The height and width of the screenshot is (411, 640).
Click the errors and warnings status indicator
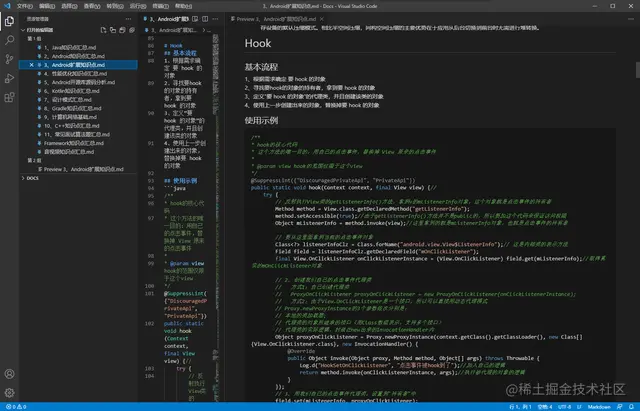click(16, 407)
